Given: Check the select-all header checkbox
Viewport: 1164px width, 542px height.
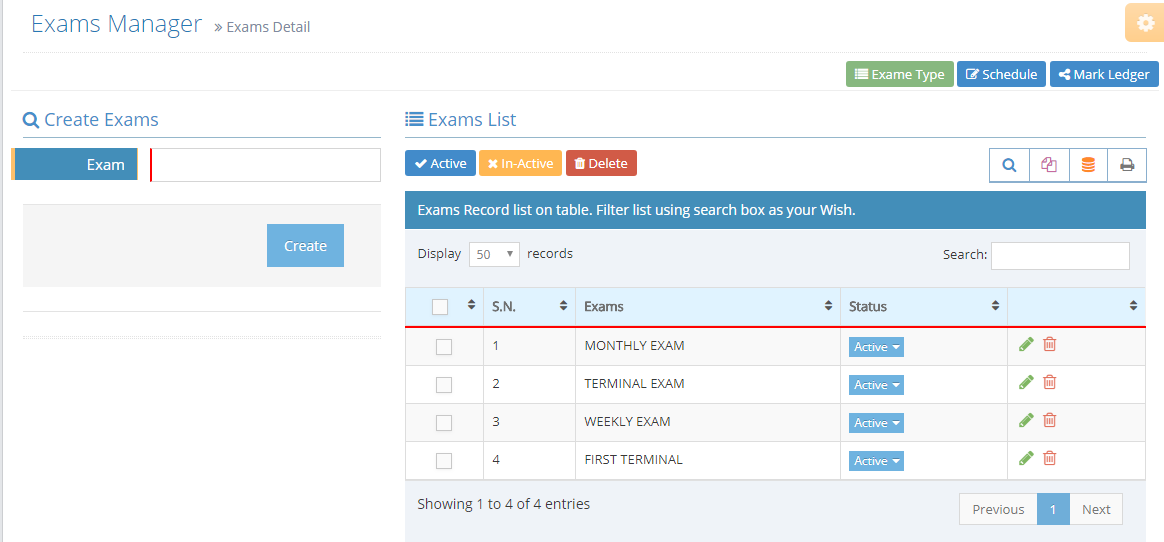Looking at the screenshot, I should (x=440, y=307).
